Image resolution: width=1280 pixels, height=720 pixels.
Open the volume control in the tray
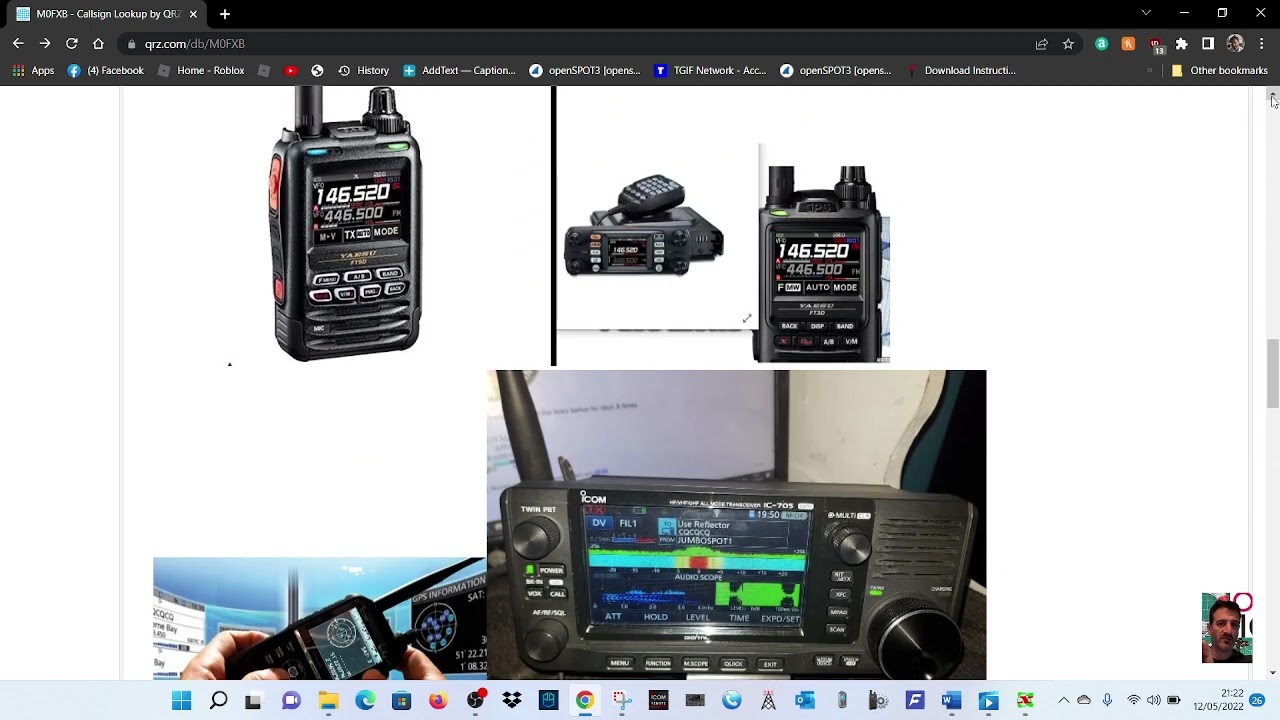[1153, 701]
